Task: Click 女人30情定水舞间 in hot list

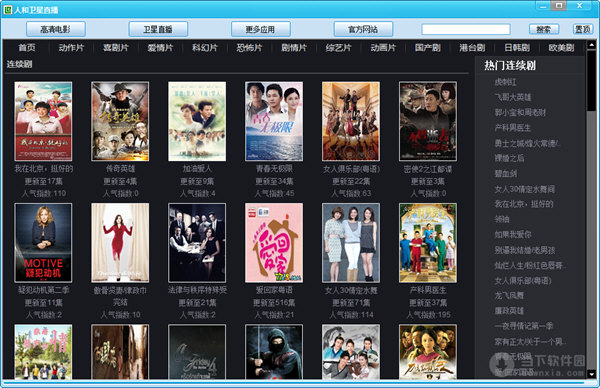Action: (x=524, y=189)
